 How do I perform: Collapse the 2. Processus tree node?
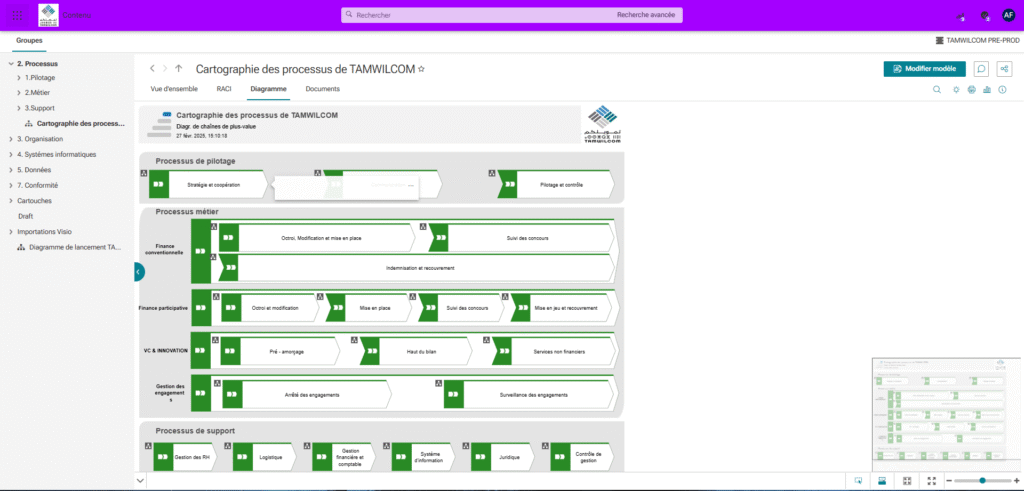(10, 64)
